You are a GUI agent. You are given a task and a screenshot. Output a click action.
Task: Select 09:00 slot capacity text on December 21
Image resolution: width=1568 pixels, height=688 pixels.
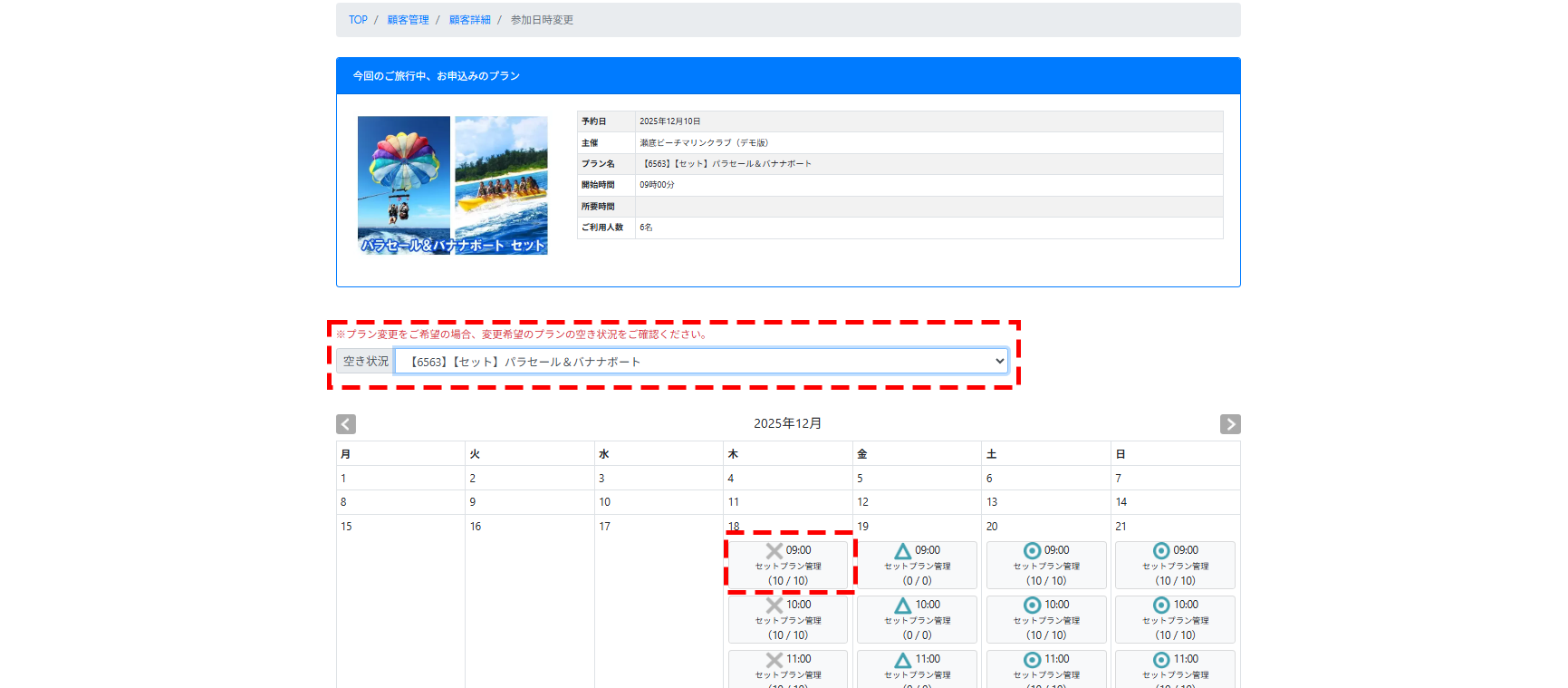click(1175, 581)
